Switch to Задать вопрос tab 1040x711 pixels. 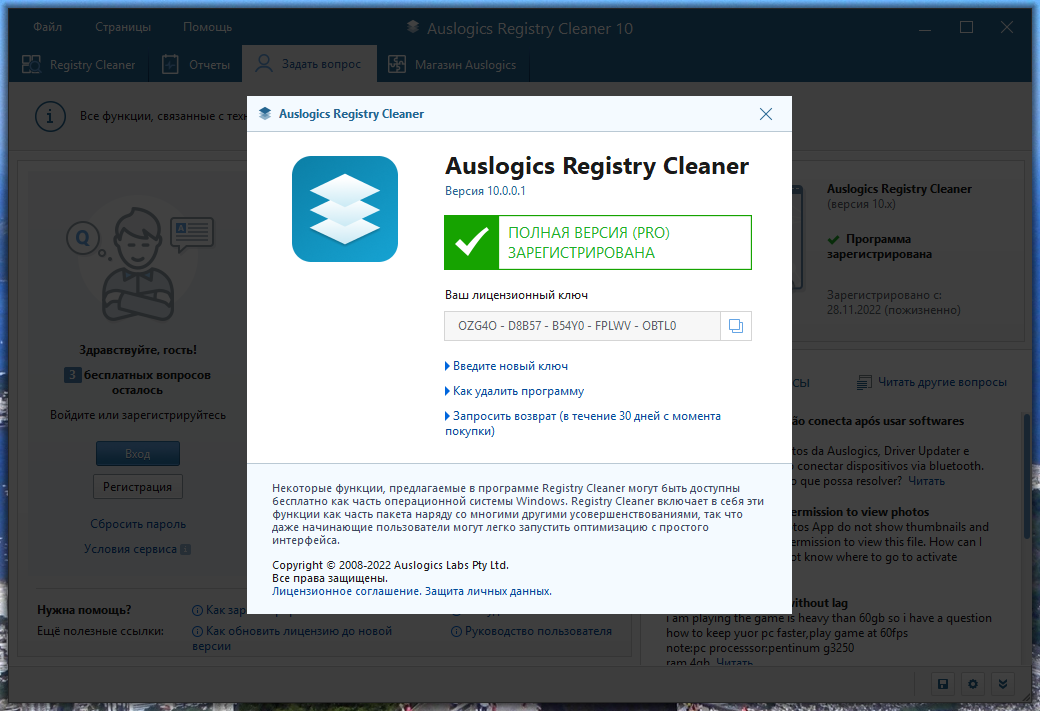(x=309, y=64)
